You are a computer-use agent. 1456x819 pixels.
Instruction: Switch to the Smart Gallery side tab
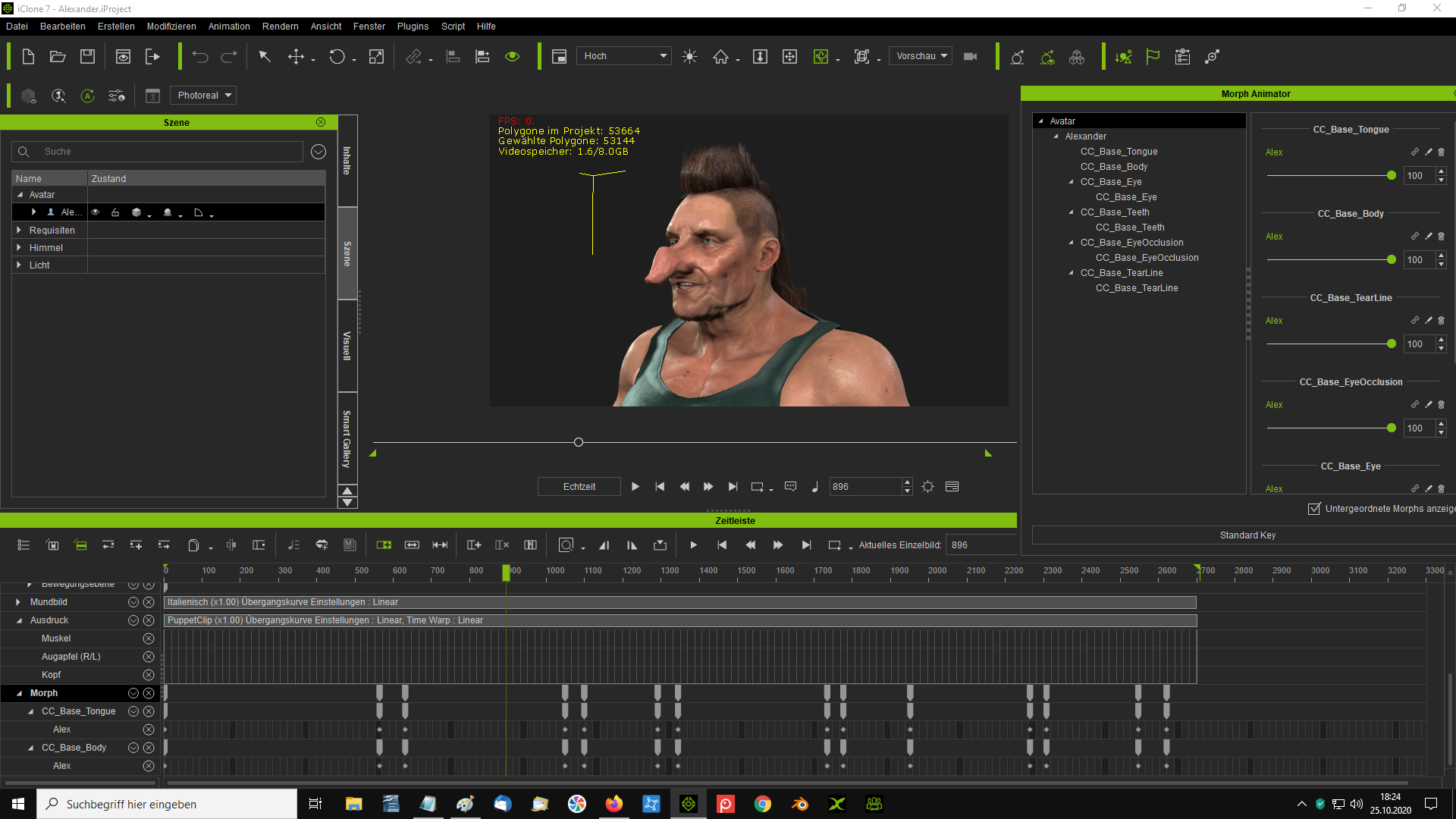coord(347,438)
